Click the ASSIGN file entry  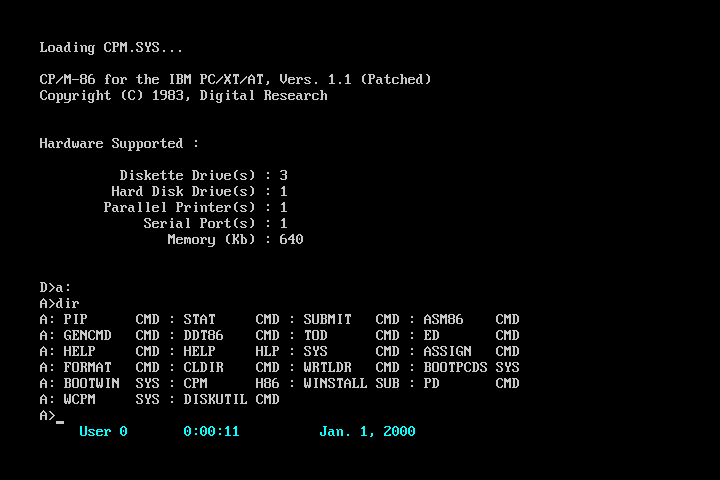point(471,352)
